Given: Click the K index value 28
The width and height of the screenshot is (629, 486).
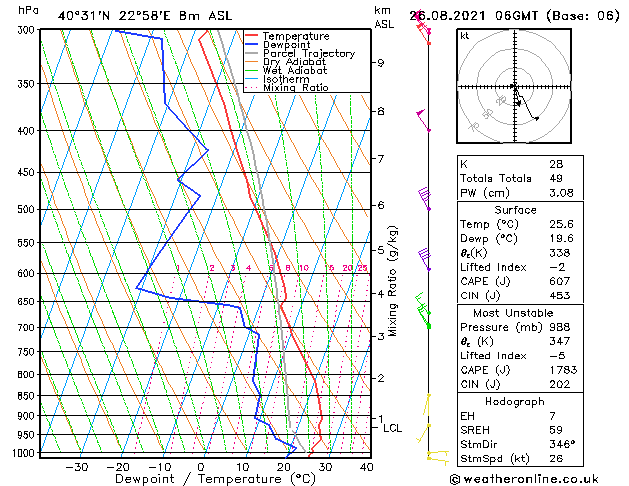Looking at the screenshot, I should [556, 164].
